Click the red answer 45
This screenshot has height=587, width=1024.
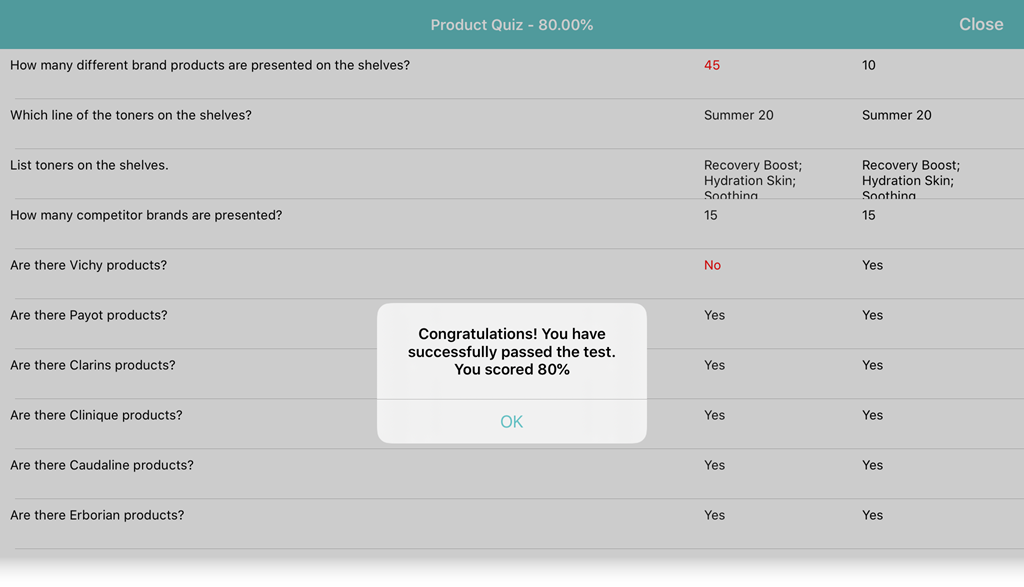712,65
